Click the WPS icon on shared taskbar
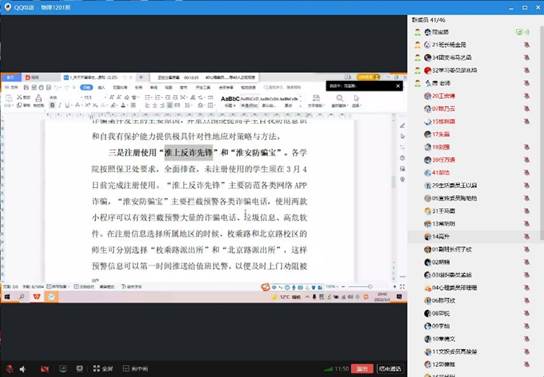This screenshot has width=544, height=377. coord(36,297)
